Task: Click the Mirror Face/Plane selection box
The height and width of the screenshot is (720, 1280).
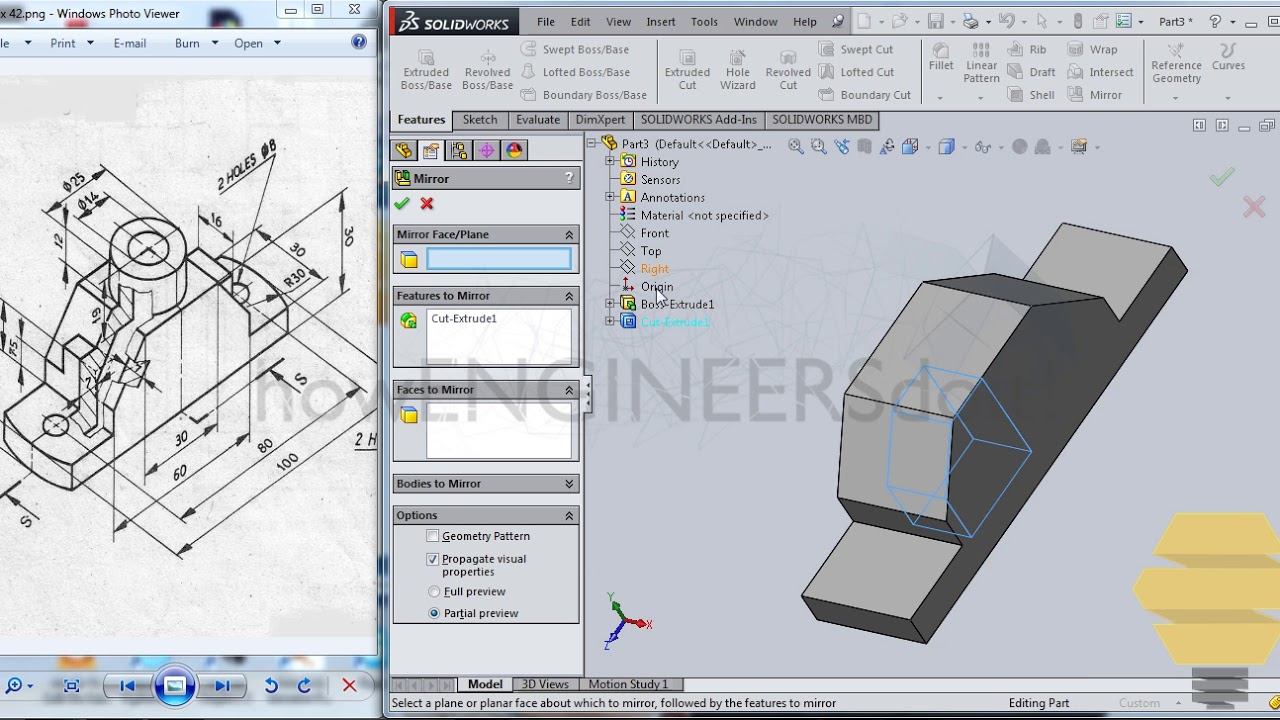Action: [499, 260]
